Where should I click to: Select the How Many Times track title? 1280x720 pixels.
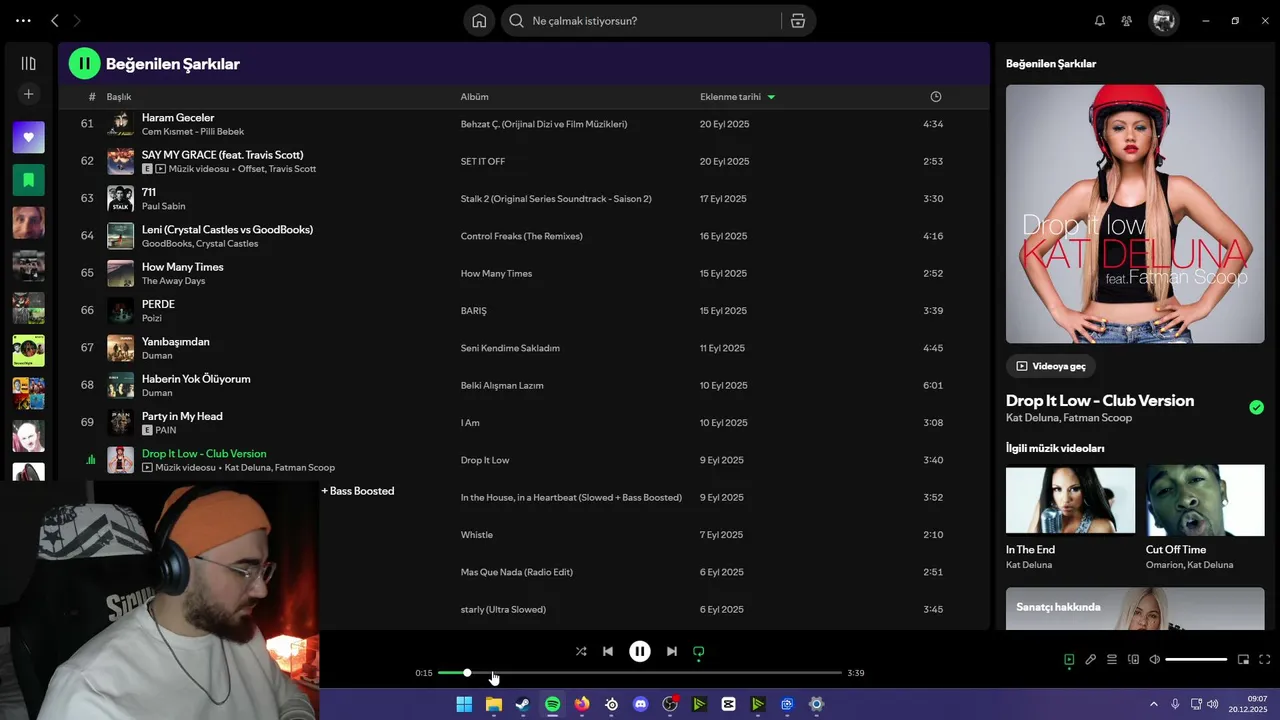pos(183,267)
